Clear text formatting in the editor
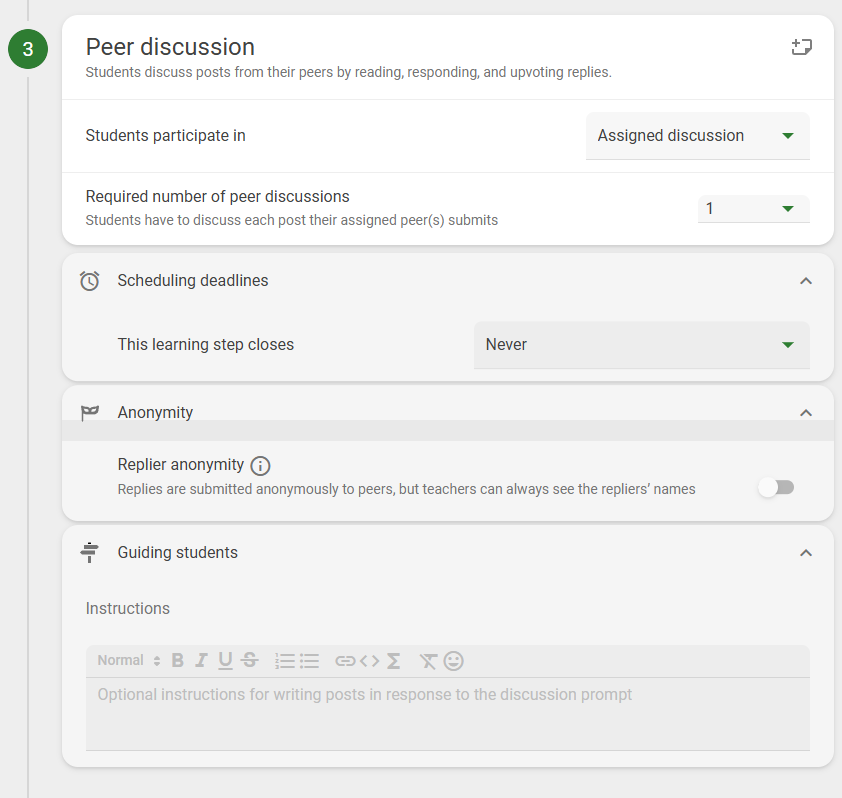This screenshot has height=798, width=842. click(x=428, y=660)
